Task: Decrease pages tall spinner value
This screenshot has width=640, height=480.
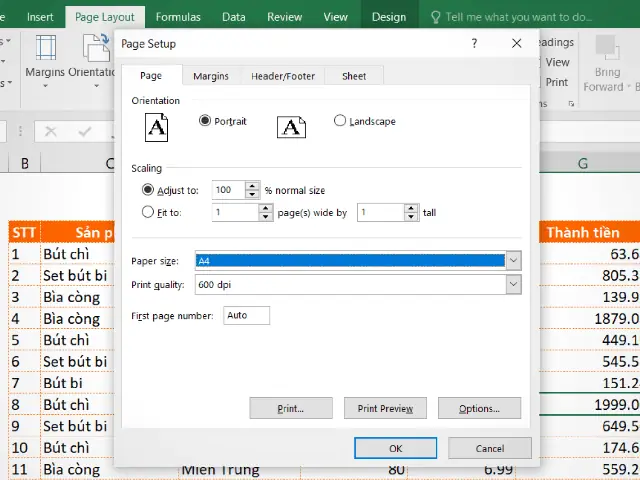Action: pos(411,217)
